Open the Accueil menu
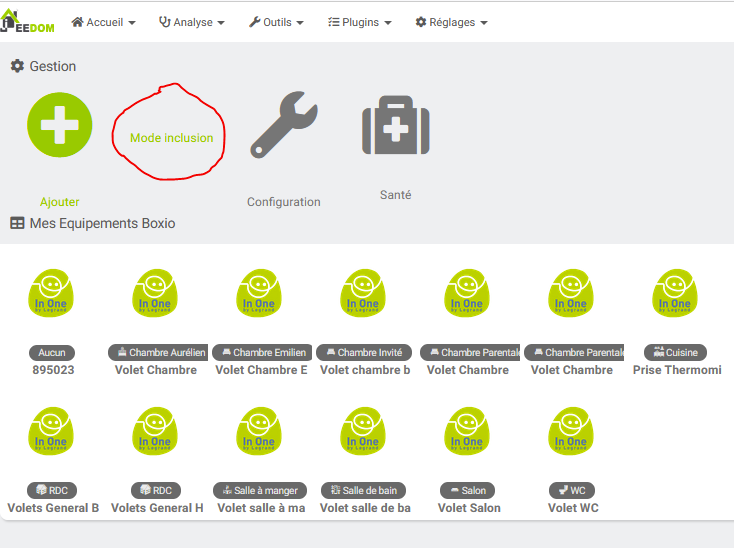 click(103, 22)
